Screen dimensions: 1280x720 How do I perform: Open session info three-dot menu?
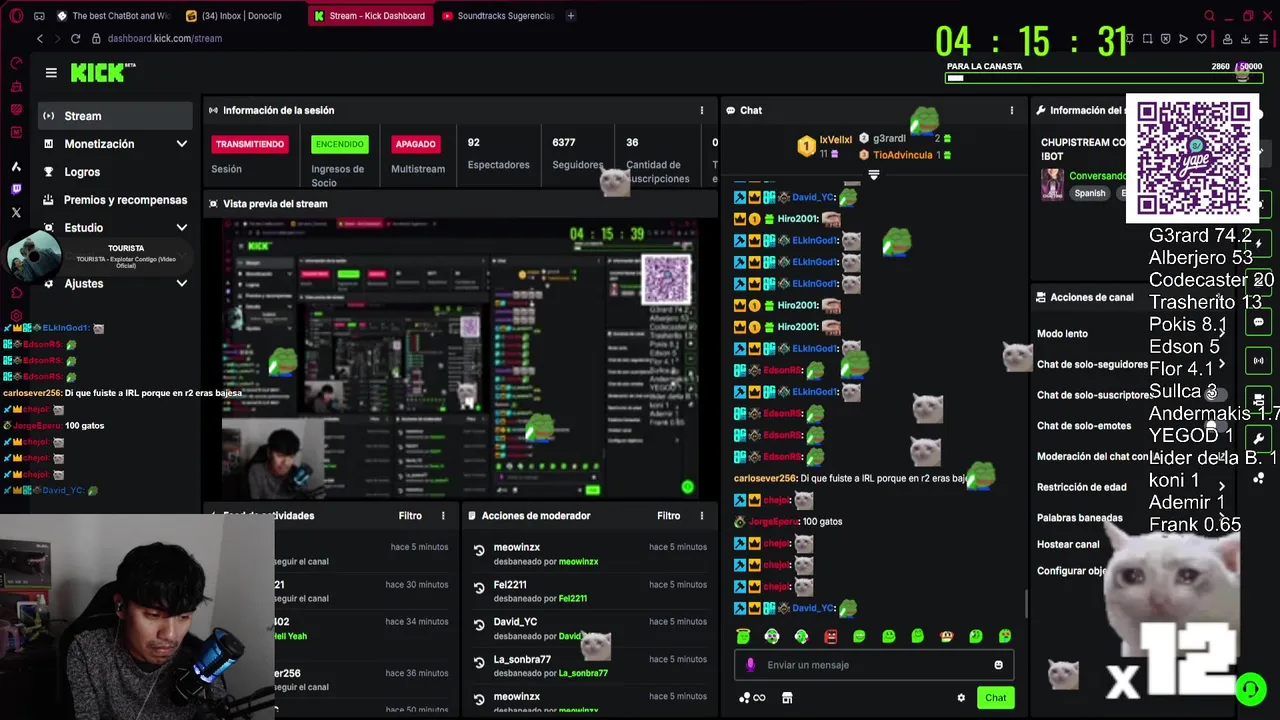click(701, 110)
